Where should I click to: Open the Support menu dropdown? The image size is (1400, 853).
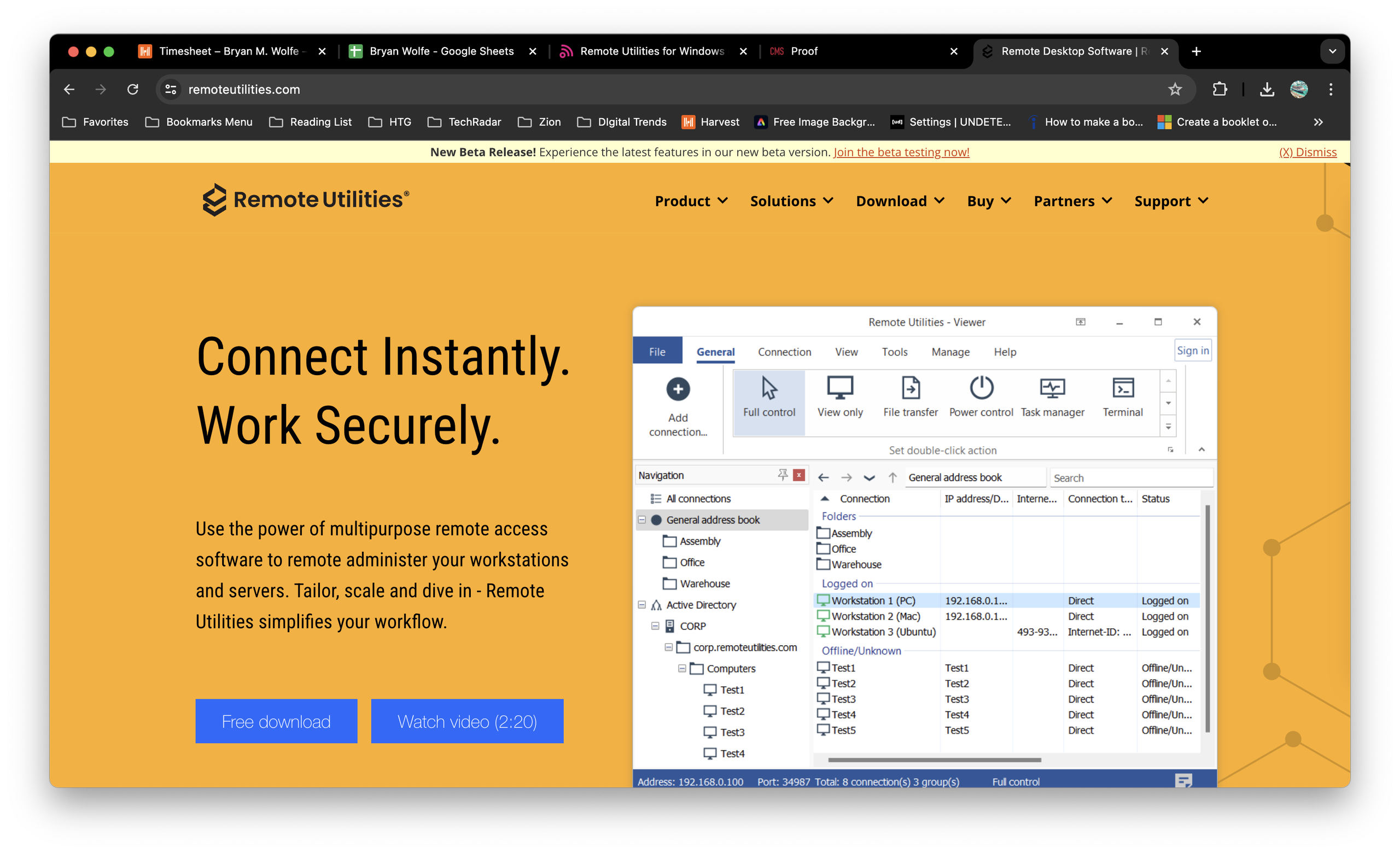point(1170,201)
